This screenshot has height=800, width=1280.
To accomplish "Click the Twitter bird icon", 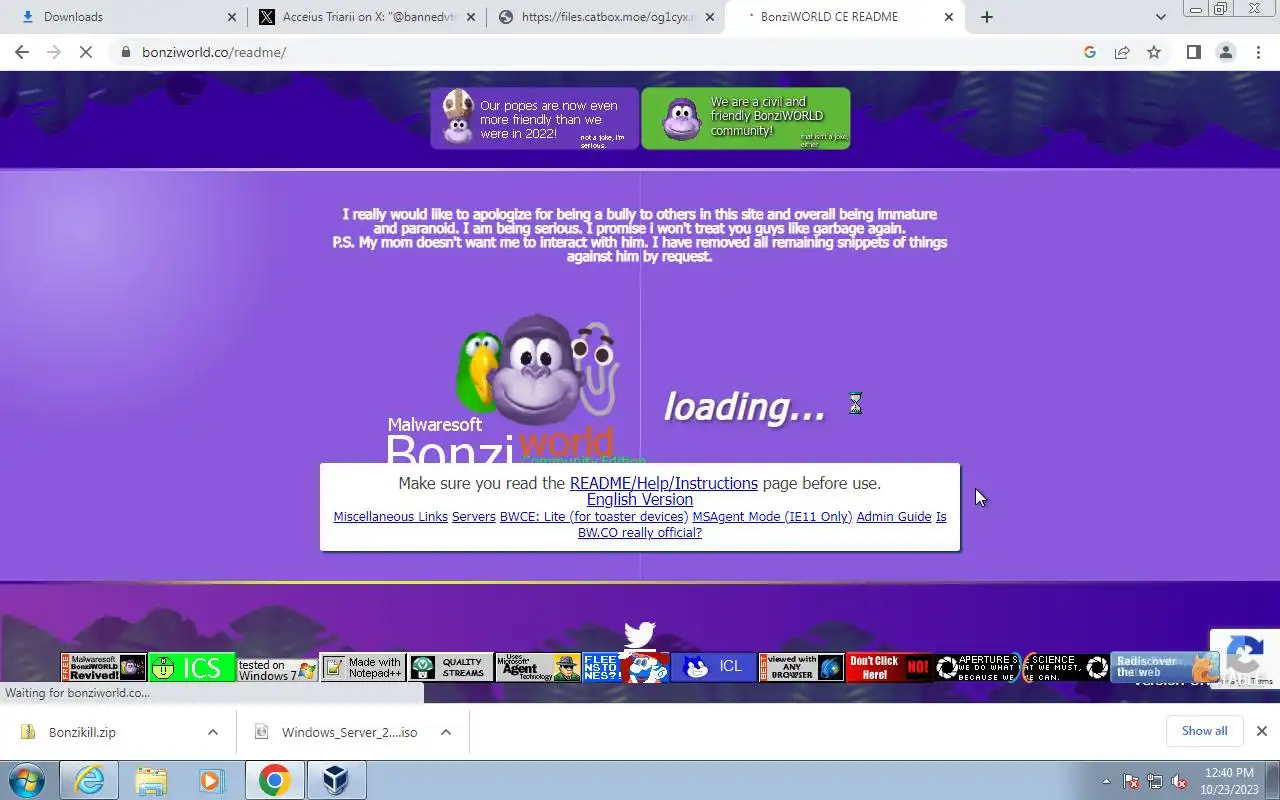I will 640,636.
